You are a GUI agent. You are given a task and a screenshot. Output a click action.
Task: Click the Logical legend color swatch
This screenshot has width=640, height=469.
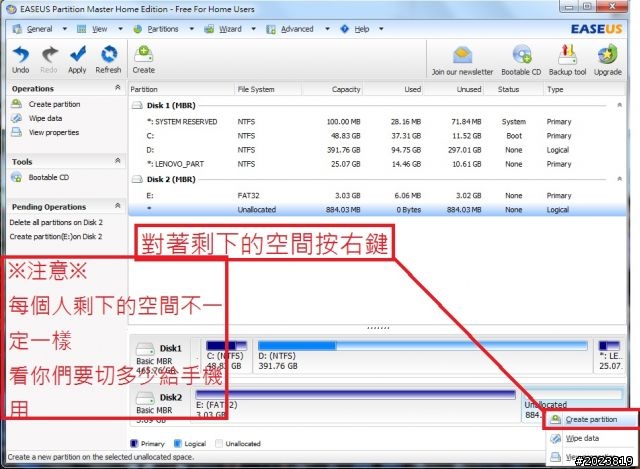(x=178, y=443)
